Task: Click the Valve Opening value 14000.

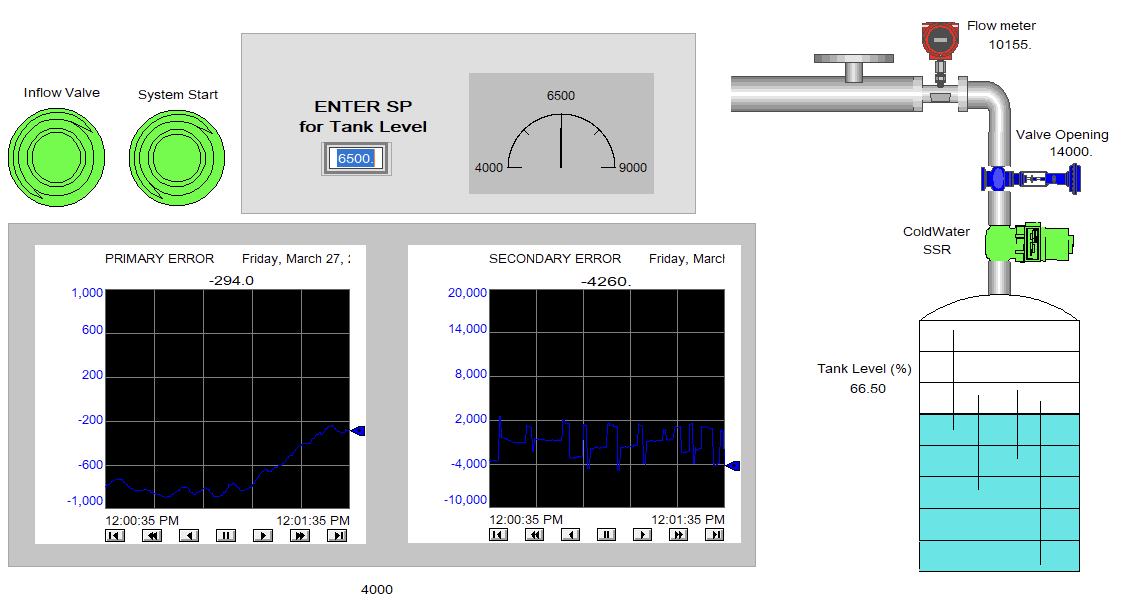Action: point(1071,152)
